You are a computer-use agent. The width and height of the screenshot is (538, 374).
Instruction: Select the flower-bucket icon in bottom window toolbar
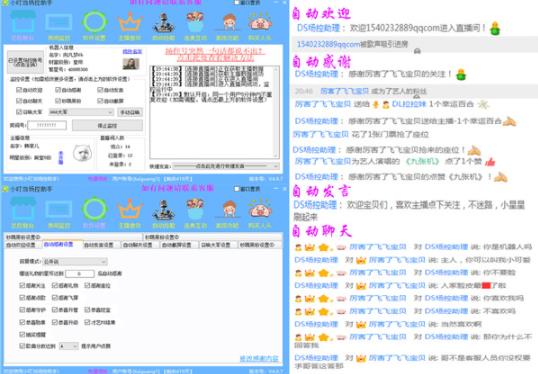(x=195, y=209)
